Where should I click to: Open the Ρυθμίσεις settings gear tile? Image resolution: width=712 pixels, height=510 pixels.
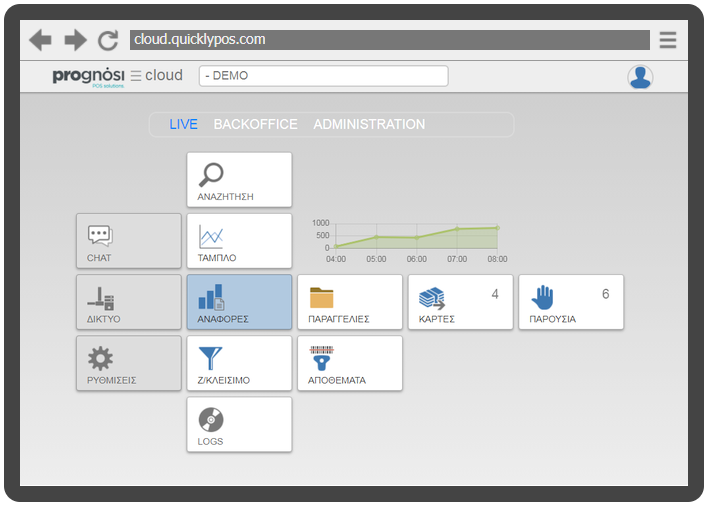[x=129, y=363]
